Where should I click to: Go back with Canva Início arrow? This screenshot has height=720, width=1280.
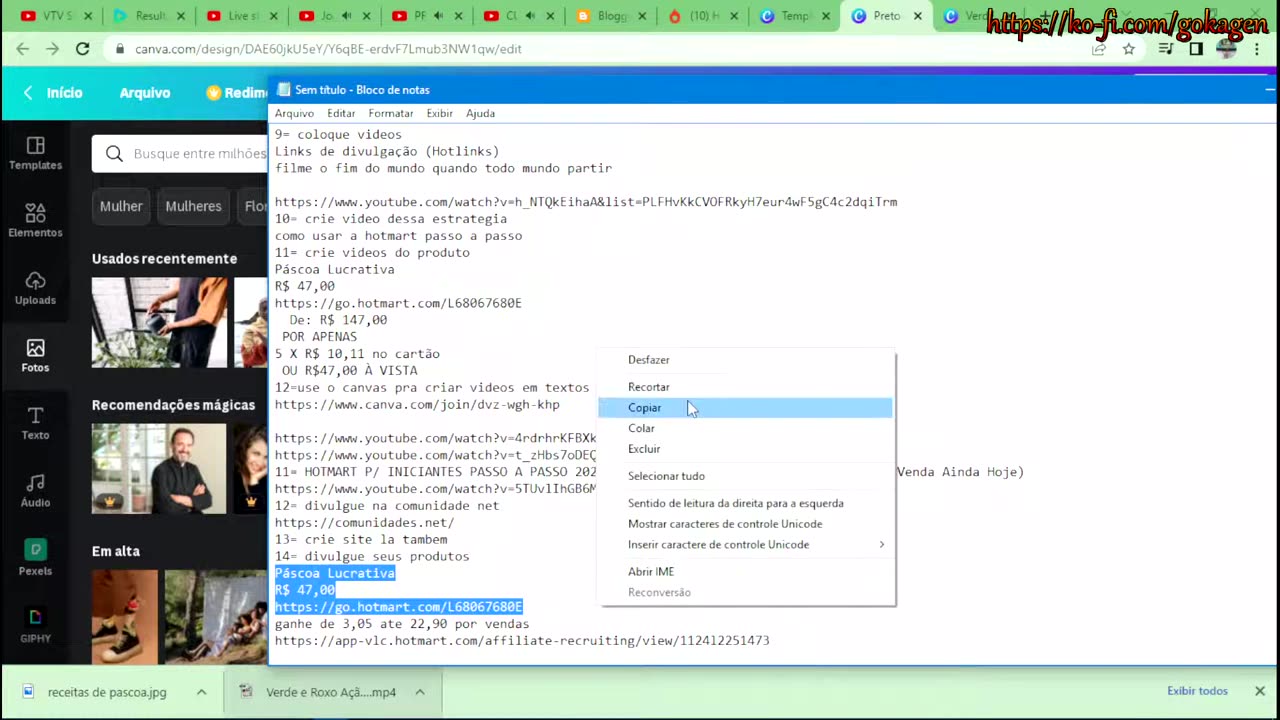[28, 92]
